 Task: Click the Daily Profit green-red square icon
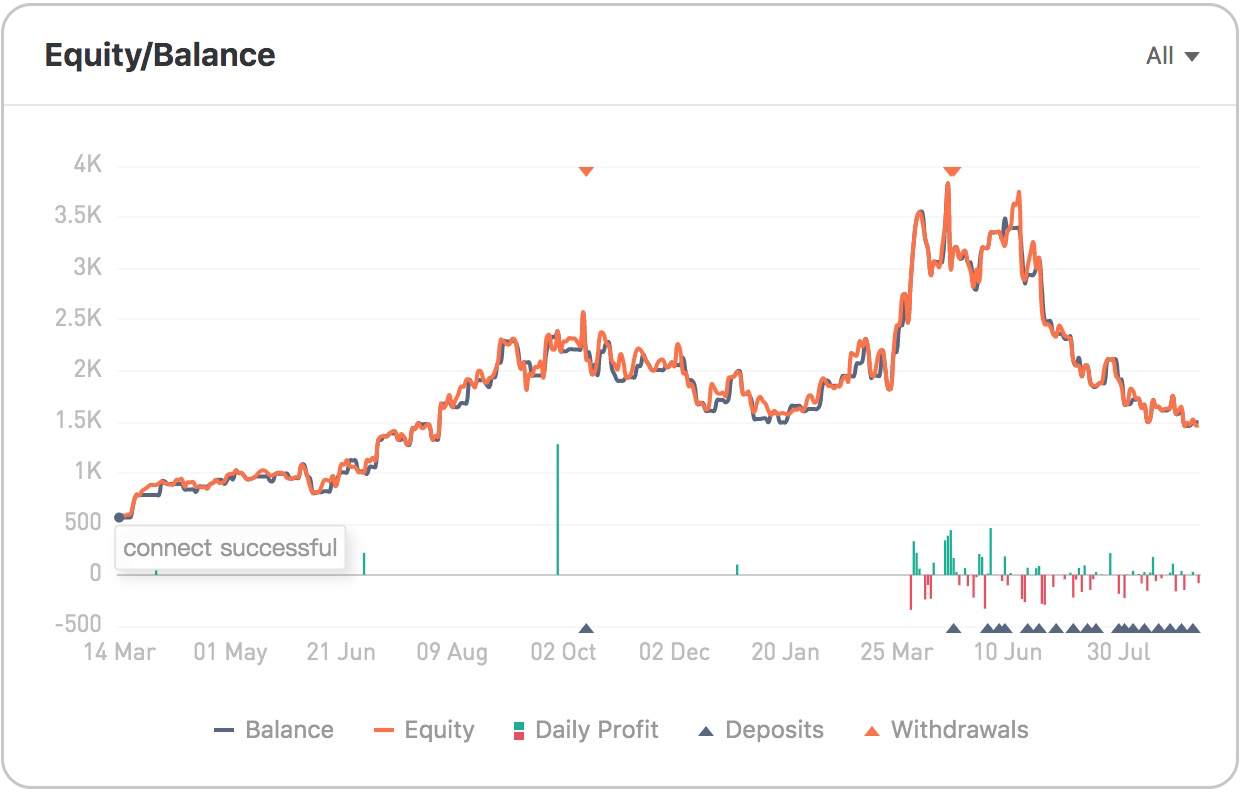(518, 730)
